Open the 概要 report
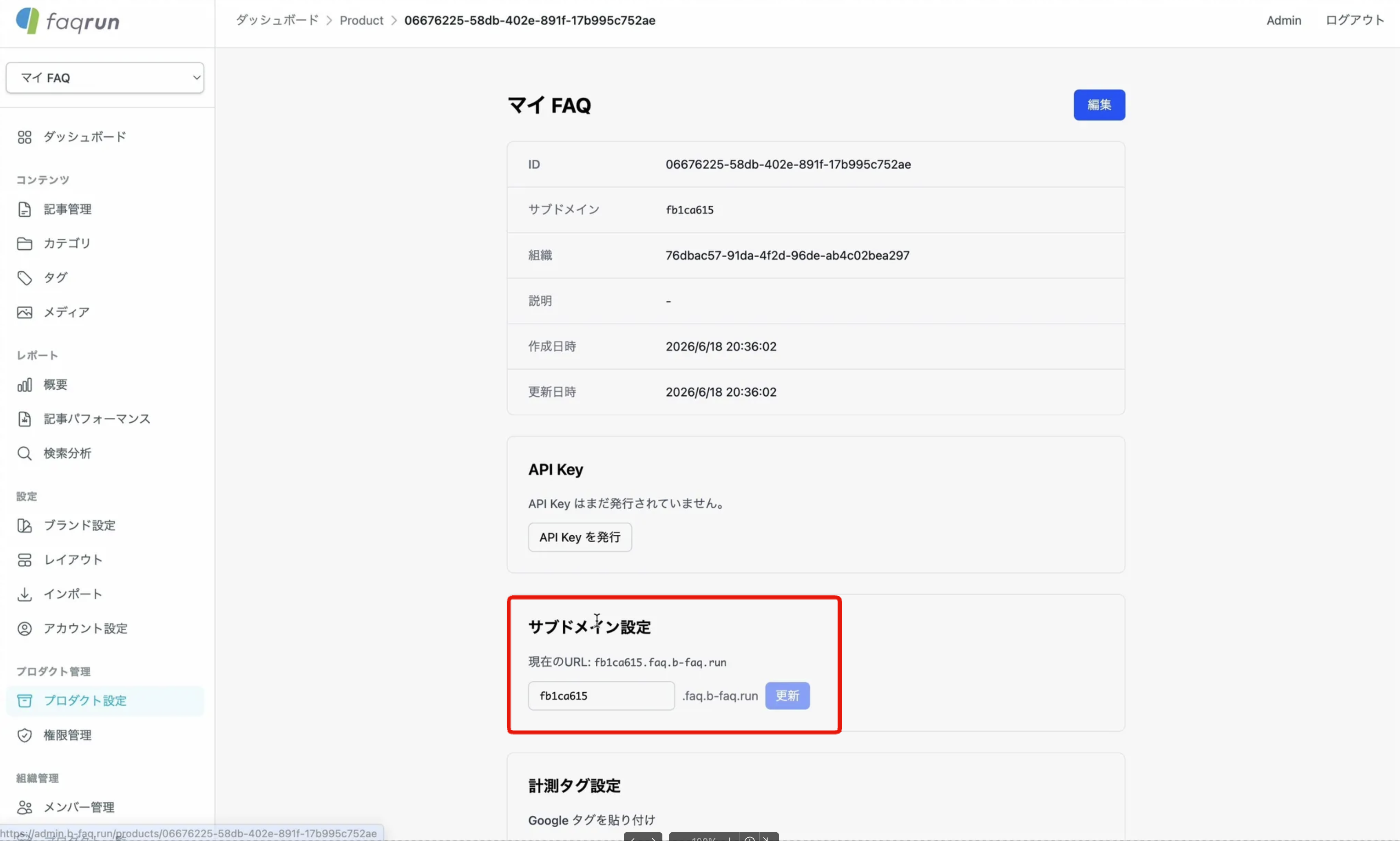1400x841 pixels. tap(56, 385)
